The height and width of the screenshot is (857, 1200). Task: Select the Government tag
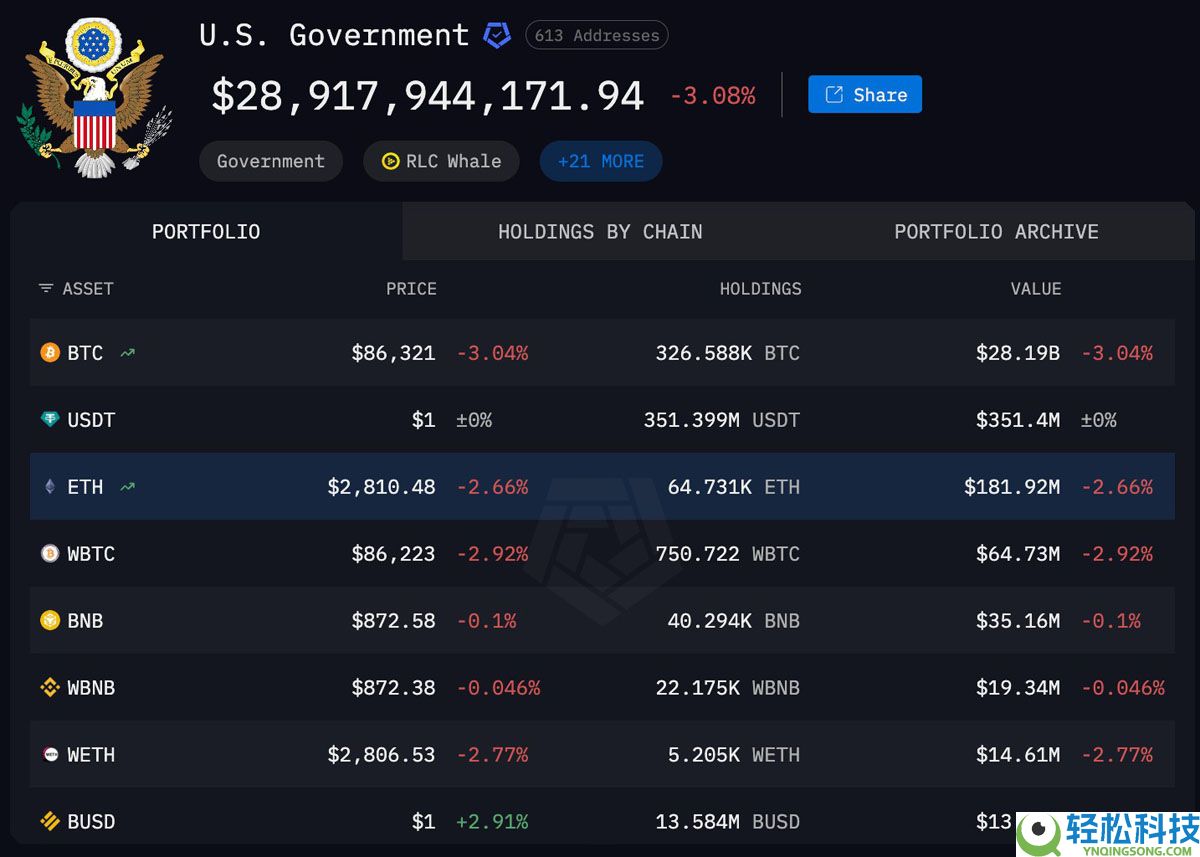point(270,161)
